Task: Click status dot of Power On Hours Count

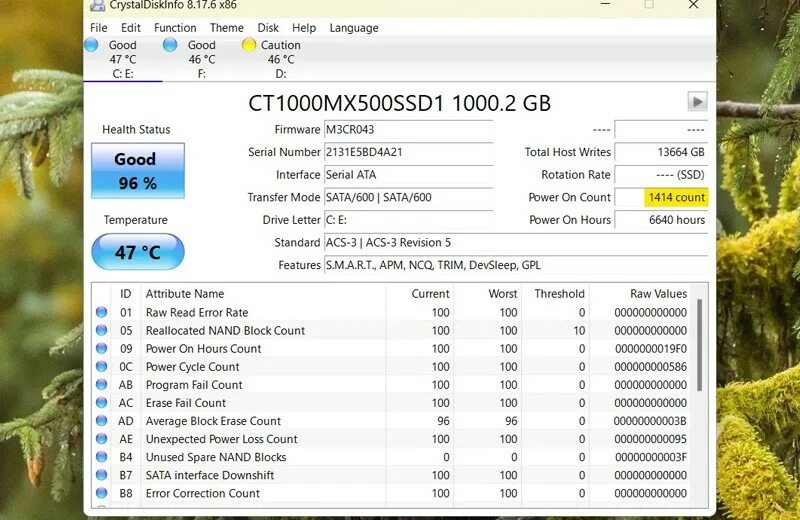Action: [x=102, y=348]
